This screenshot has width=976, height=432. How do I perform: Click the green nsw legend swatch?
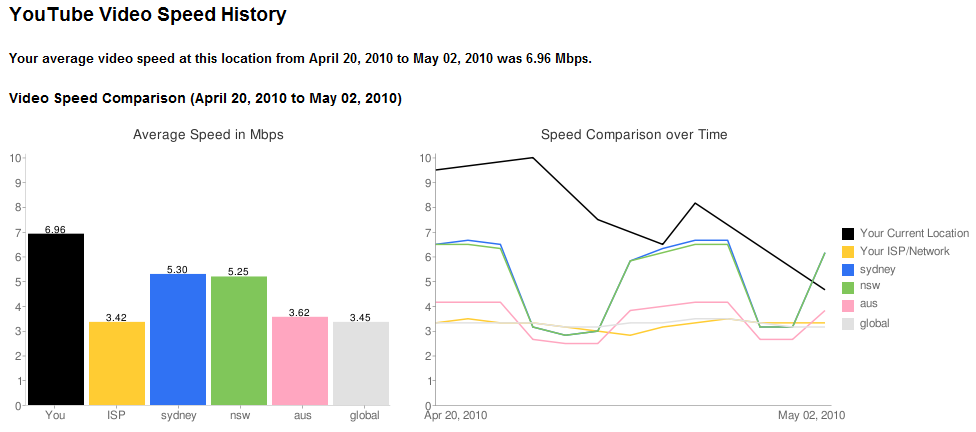click(x=849, y=287)
